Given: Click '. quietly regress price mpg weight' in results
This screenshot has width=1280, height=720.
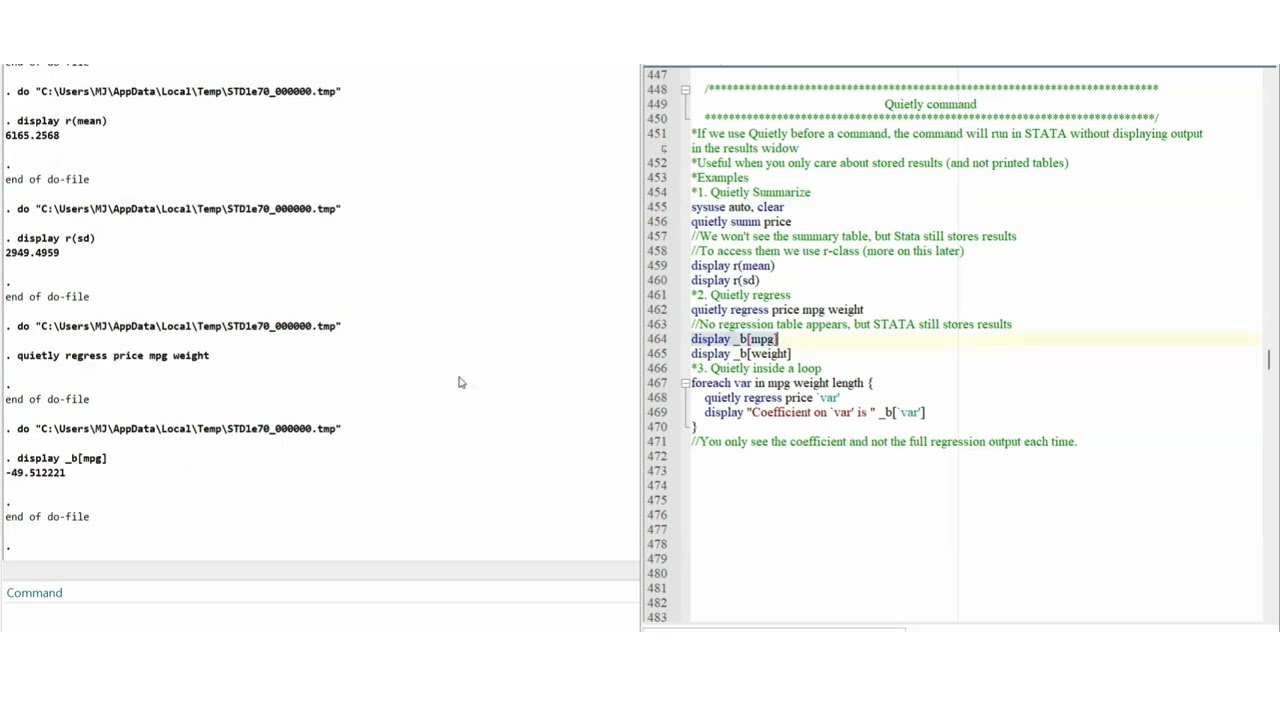Looking at the screenshot, I should [107, 356].
